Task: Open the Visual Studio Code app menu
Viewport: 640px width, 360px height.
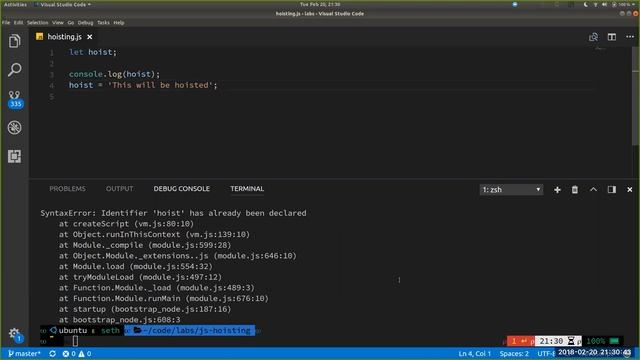Action: [63, 4]
